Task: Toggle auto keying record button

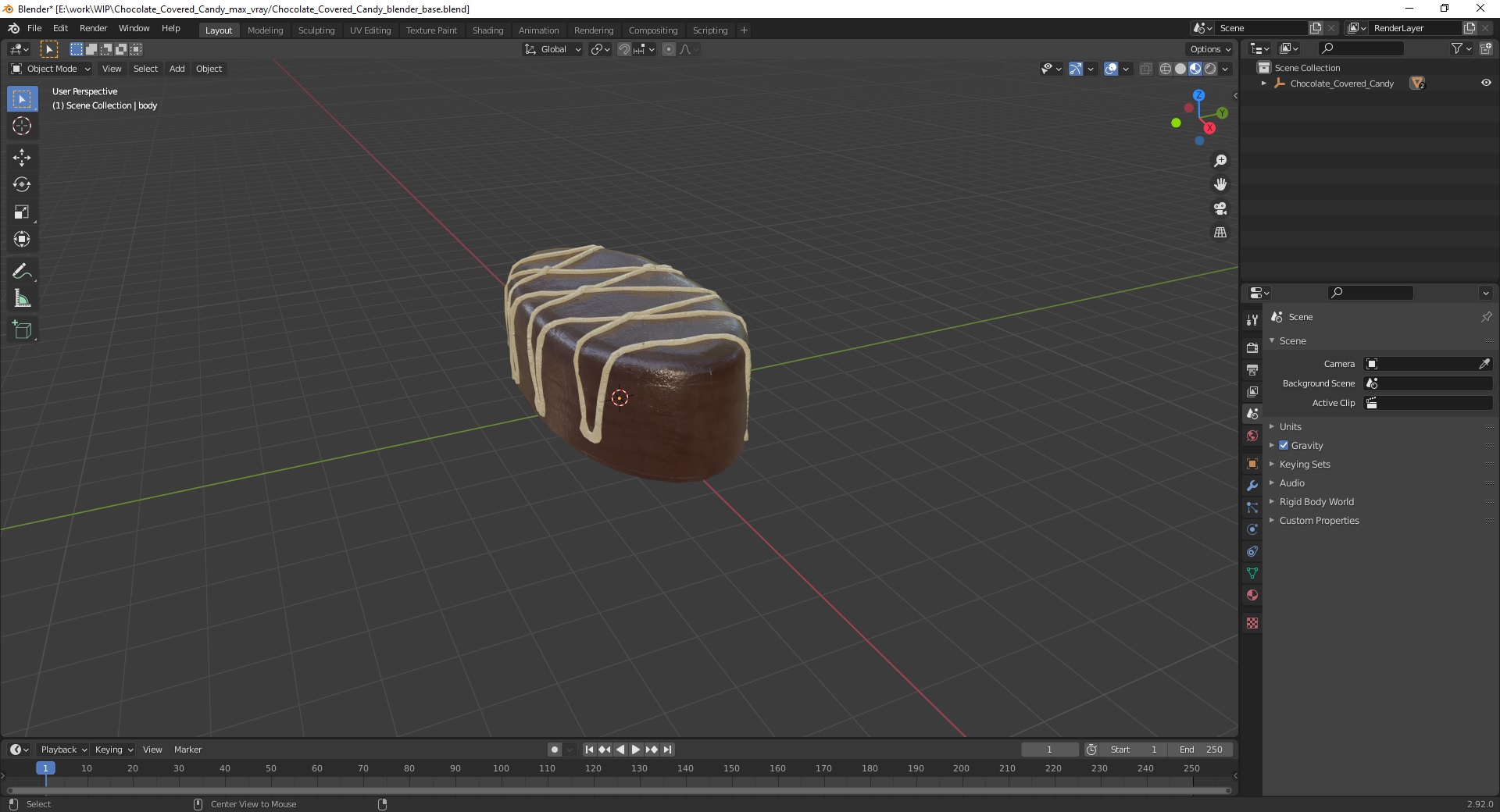Action: tap(554, 750)
